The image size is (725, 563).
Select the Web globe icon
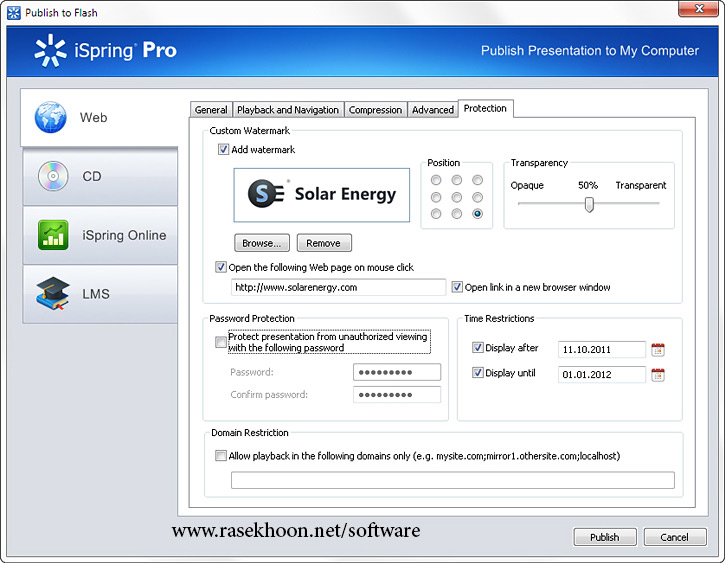pyautogui.click(x=51, y=117)
